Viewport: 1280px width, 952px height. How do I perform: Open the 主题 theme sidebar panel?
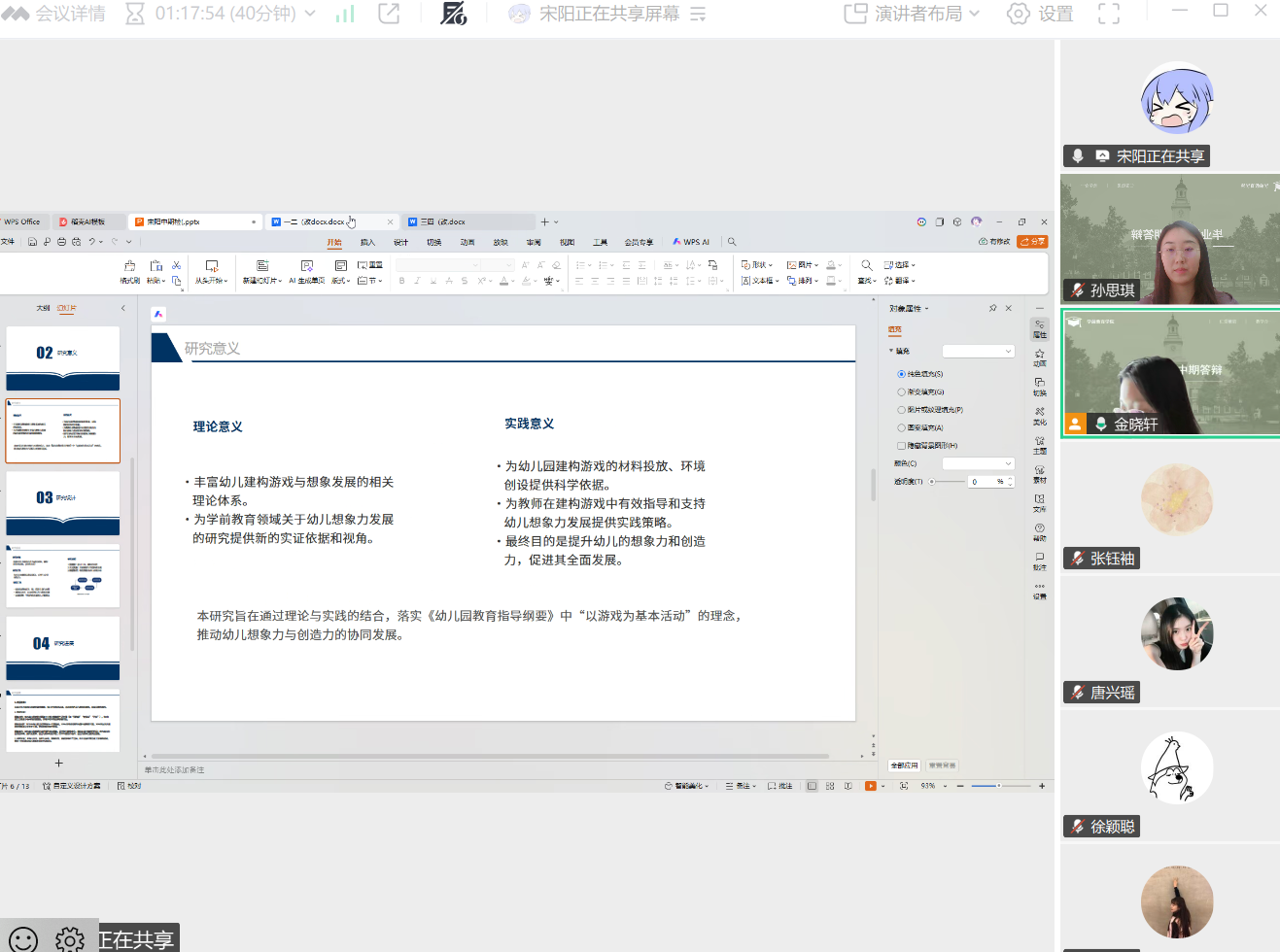(1039, 444)
